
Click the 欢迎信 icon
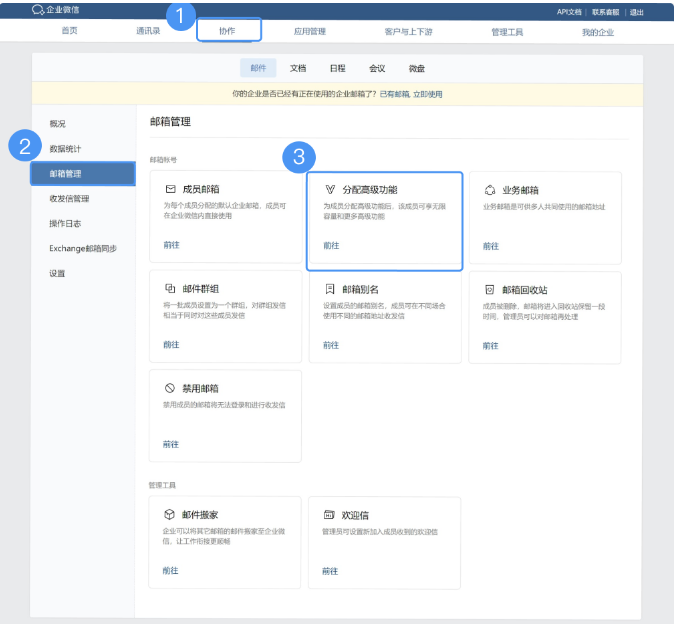(x=329, y=514)
